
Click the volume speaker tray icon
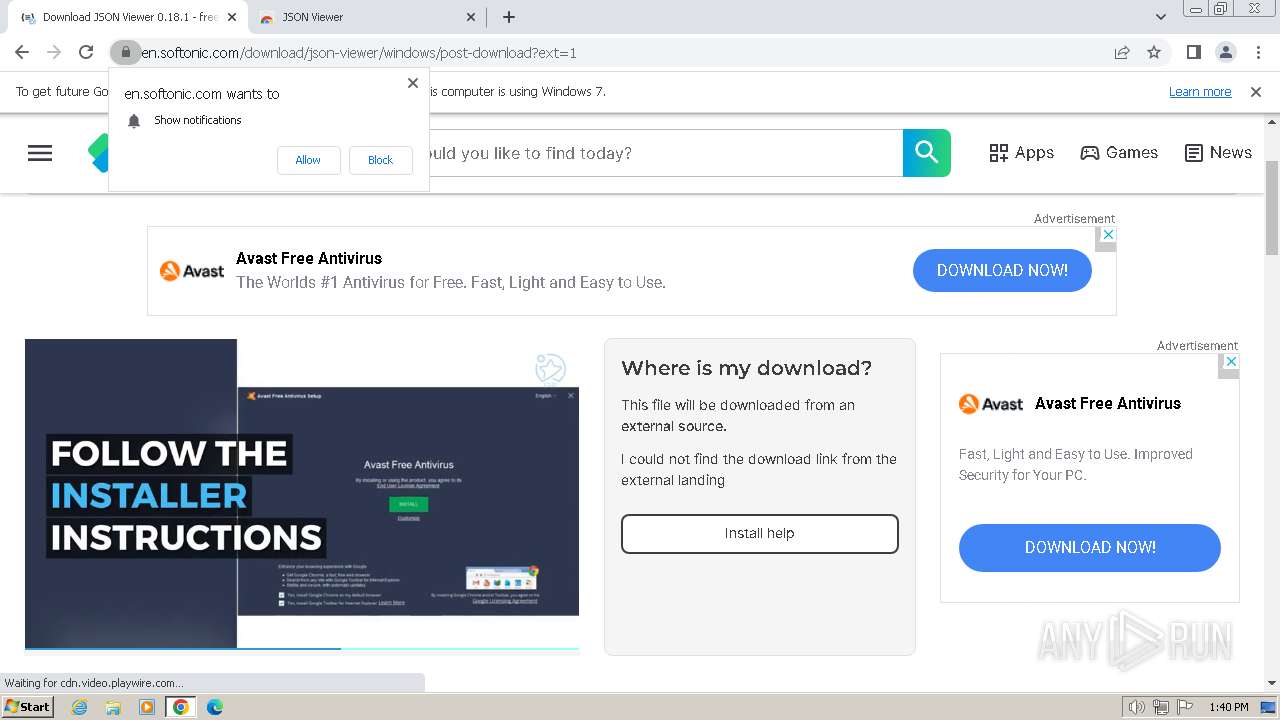click(x=1136, y=707)
